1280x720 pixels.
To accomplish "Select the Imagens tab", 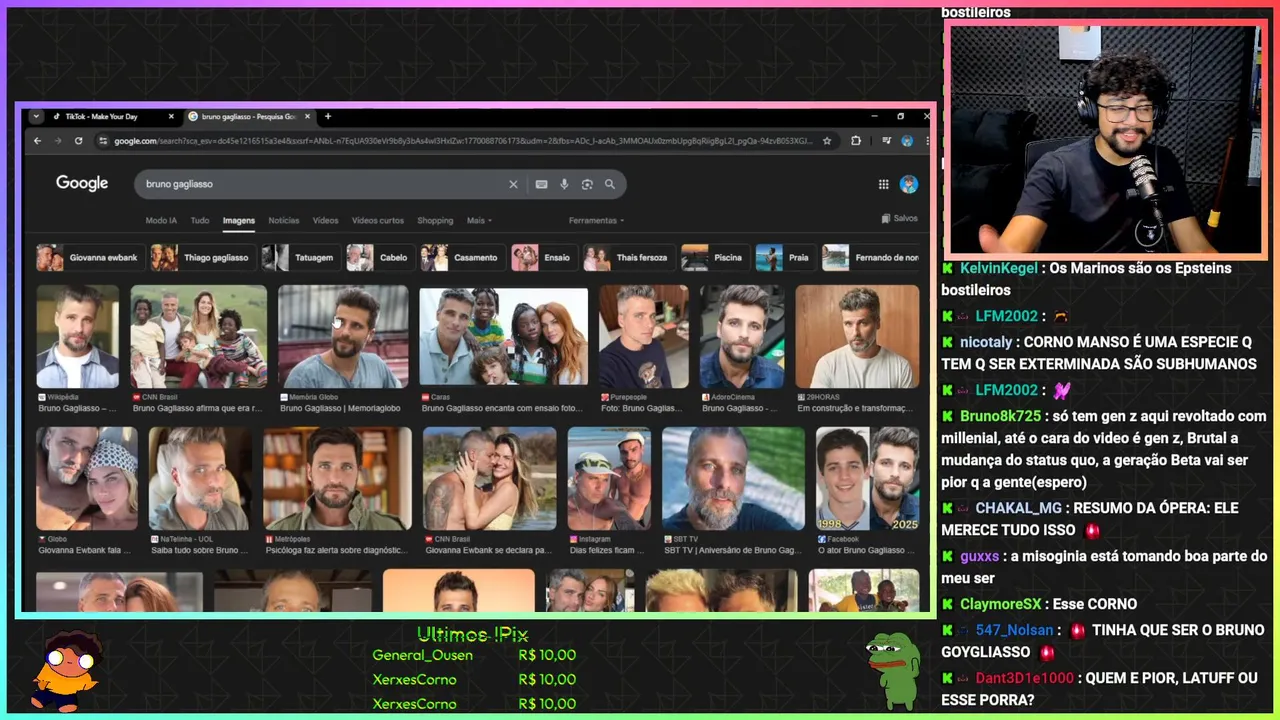I will [239, 220].
